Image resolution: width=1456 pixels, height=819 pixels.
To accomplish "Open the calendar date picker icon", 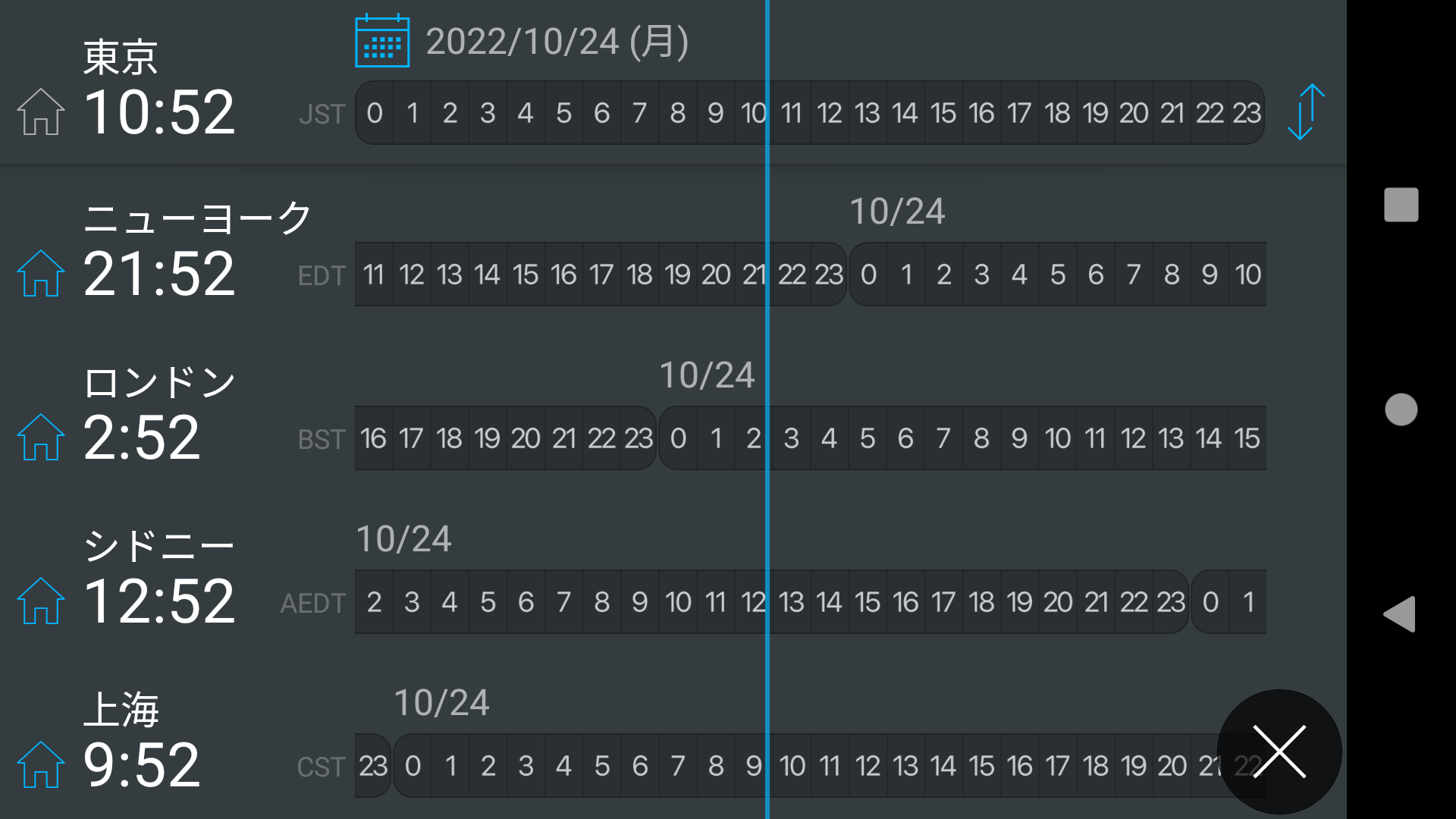I will (382, 42).
